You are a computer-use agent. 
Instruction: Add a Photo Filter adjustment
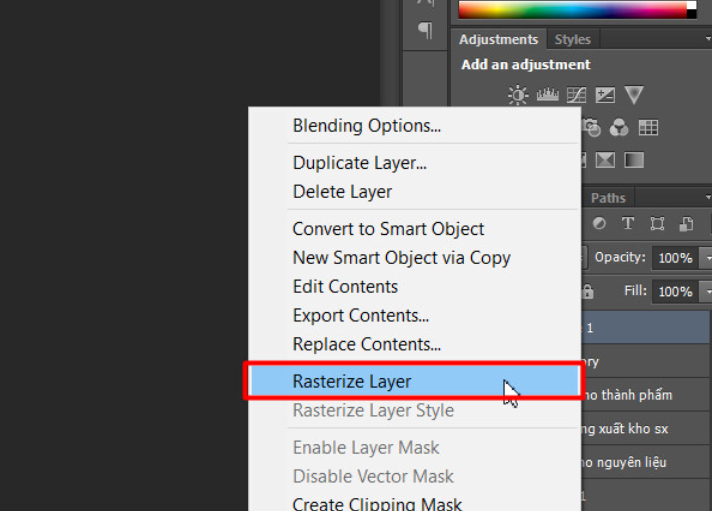[x=591, y=128]
